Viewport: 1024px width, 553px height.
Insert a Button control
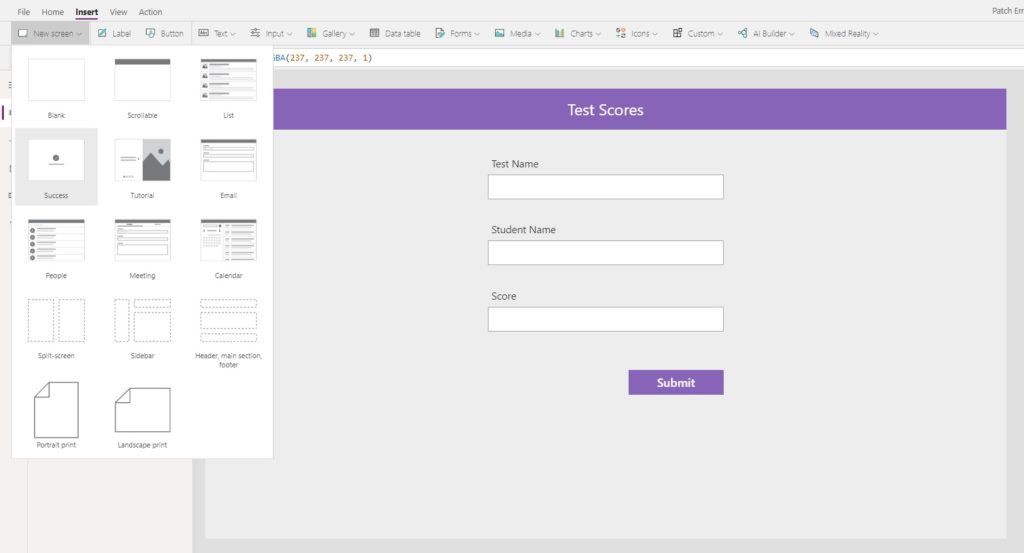(165, 33)
